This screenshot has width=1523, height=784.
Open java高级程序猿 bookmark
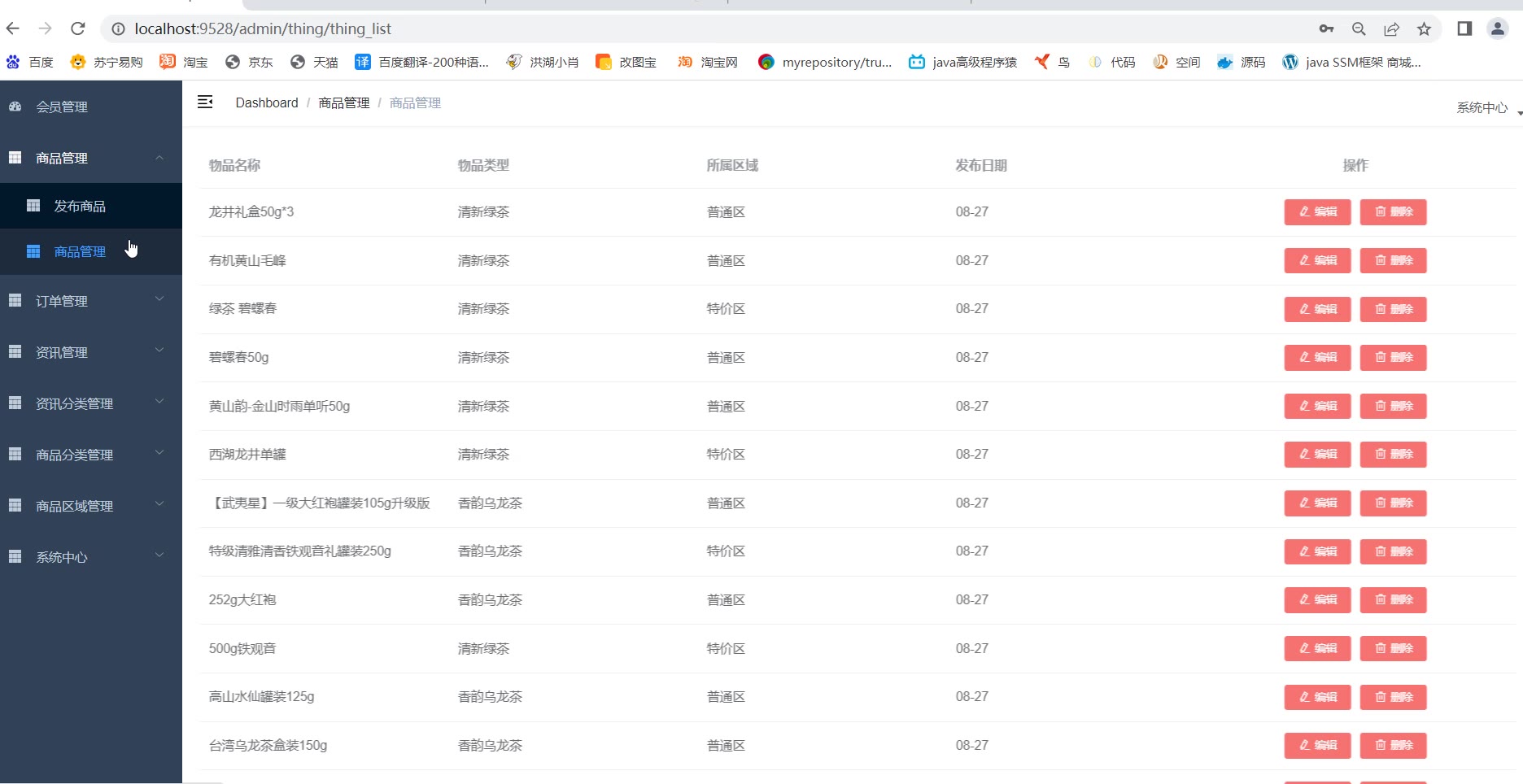click(x=962, y=62)
